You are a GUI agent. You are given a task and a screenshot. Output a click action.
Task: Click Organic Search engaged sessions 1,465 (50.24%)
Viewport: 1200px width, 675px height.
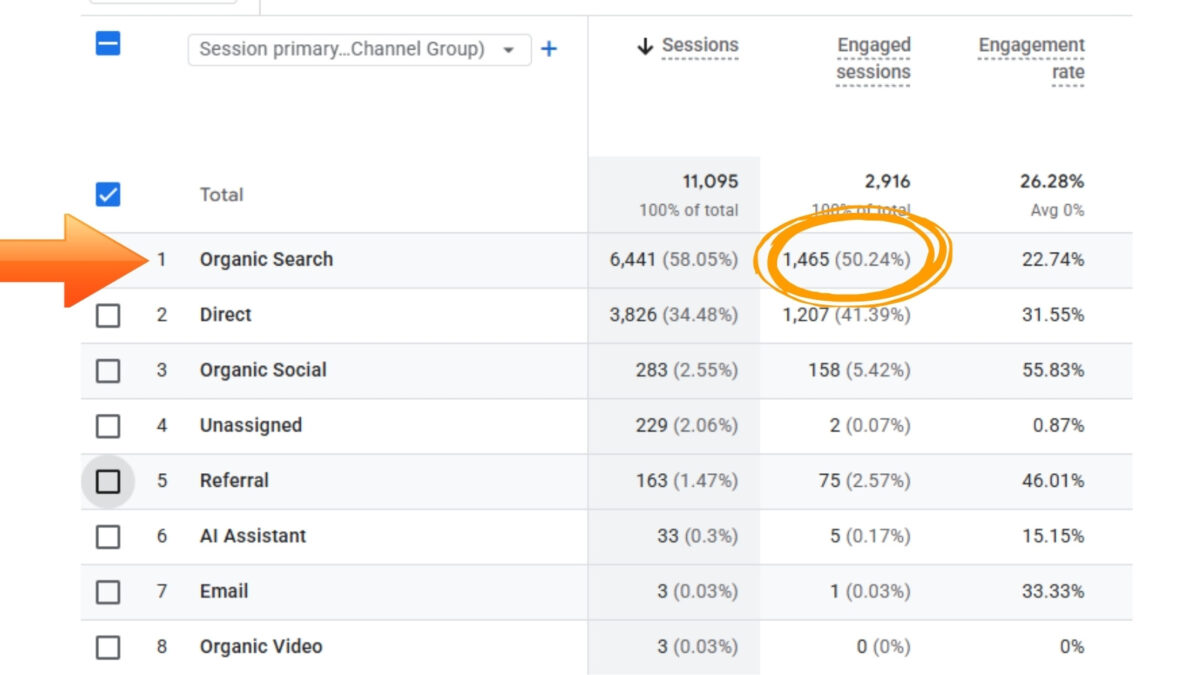(x=846, y=260)
